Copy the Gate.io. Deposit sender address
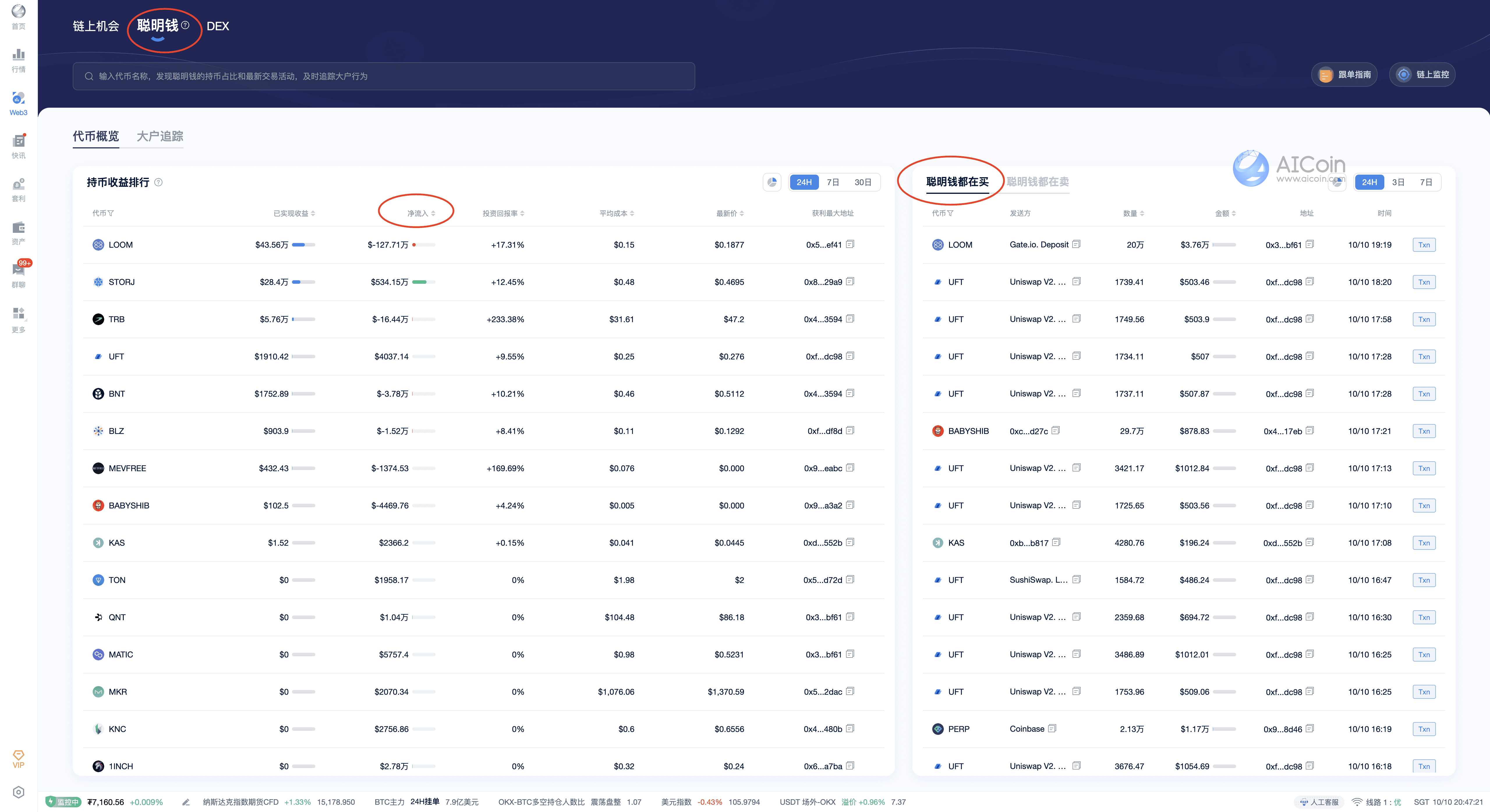The height and width of the screenshot is (812, 1490). (x=1076, y=244)
